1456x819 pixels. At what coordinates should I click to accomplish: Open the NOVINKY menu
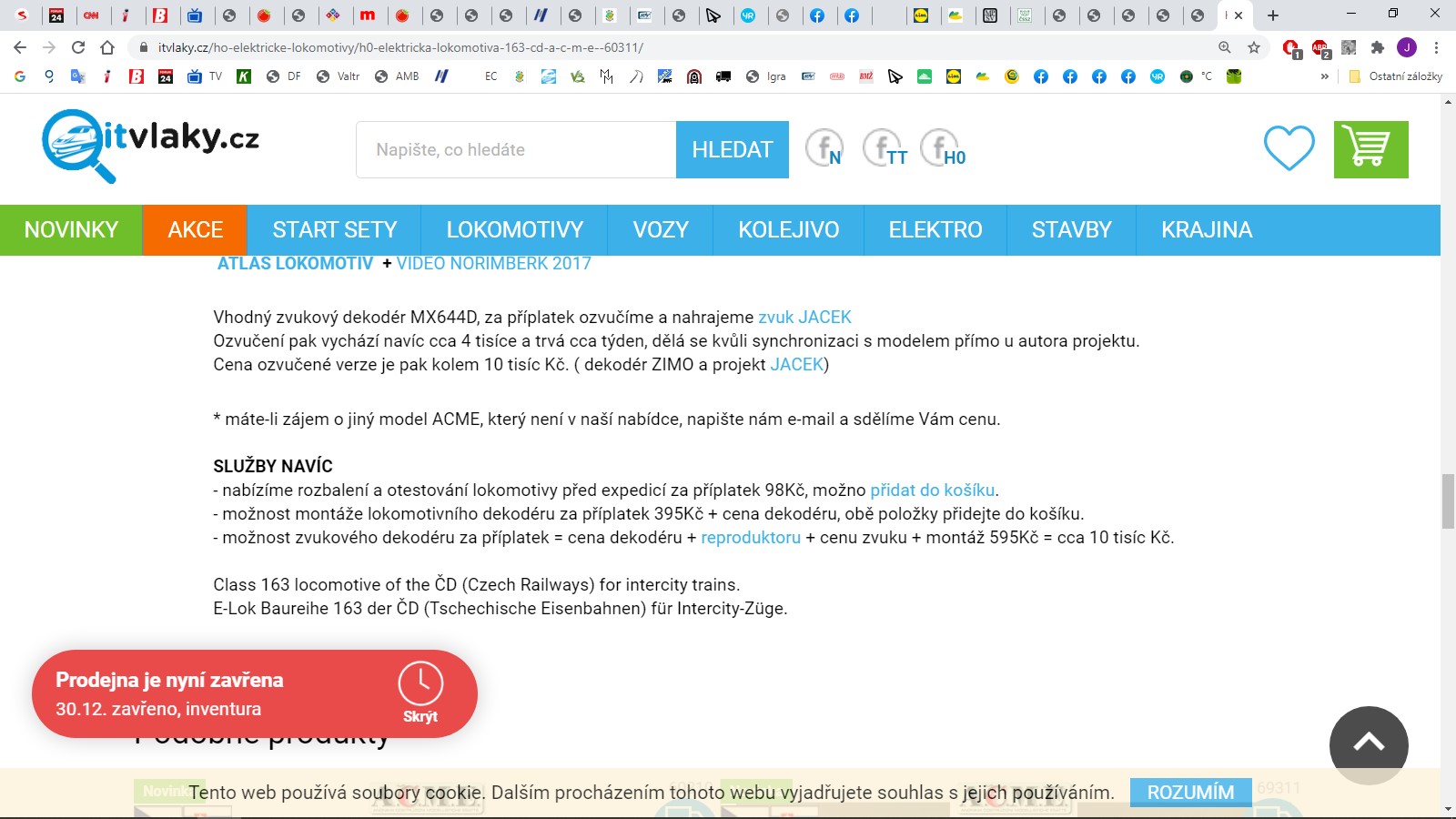pos(71,230)
